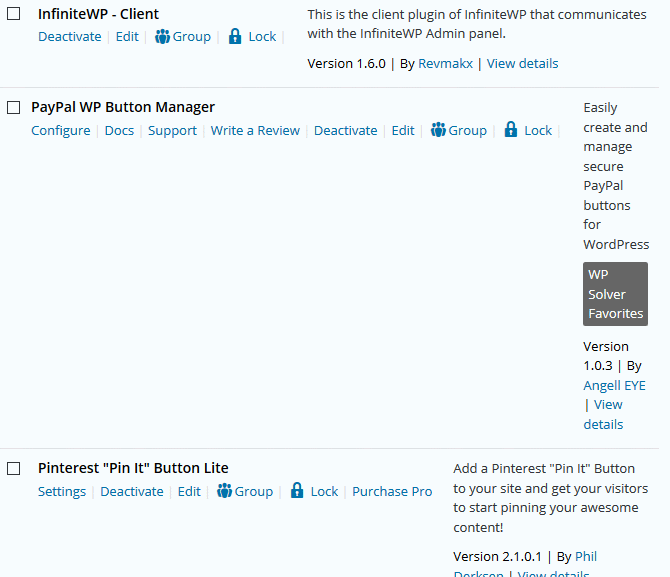The width and height of the screenshot is (670, 577).
Task: Open Group link for PayPal WP Button Manager
Action: [x=467, y=130]
